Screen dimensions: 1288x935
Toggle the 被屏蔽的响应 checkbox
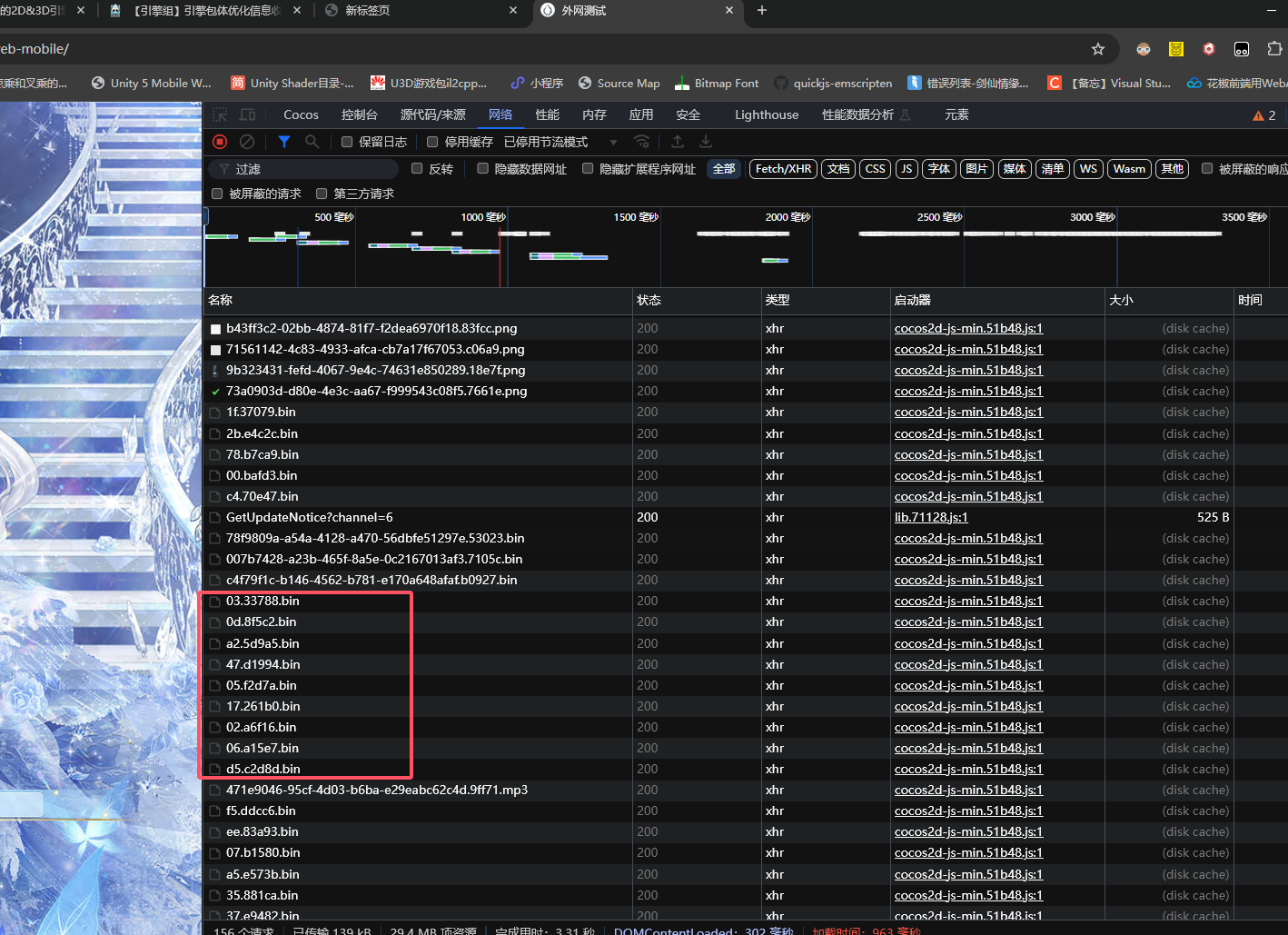click(1207, 168)
